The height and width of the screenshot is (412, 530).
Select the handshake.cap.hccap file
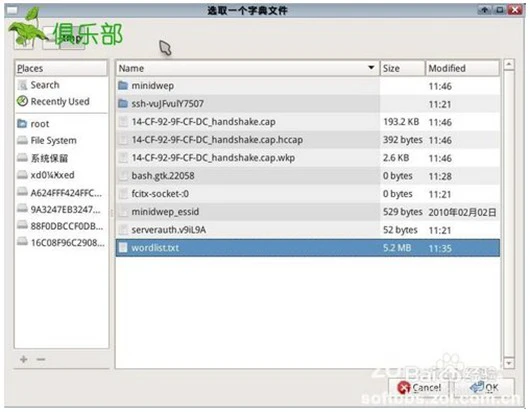pos(307,140)
